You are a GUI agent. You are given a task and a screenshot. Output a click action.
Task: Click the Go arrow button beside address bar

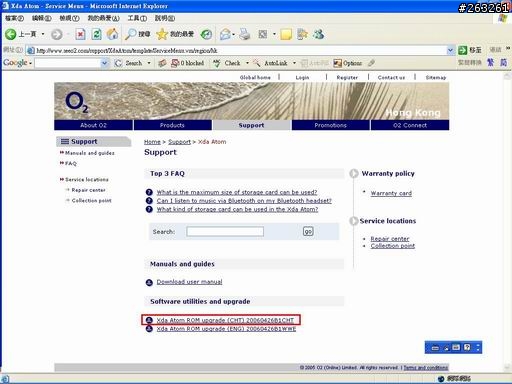(462, 50)
